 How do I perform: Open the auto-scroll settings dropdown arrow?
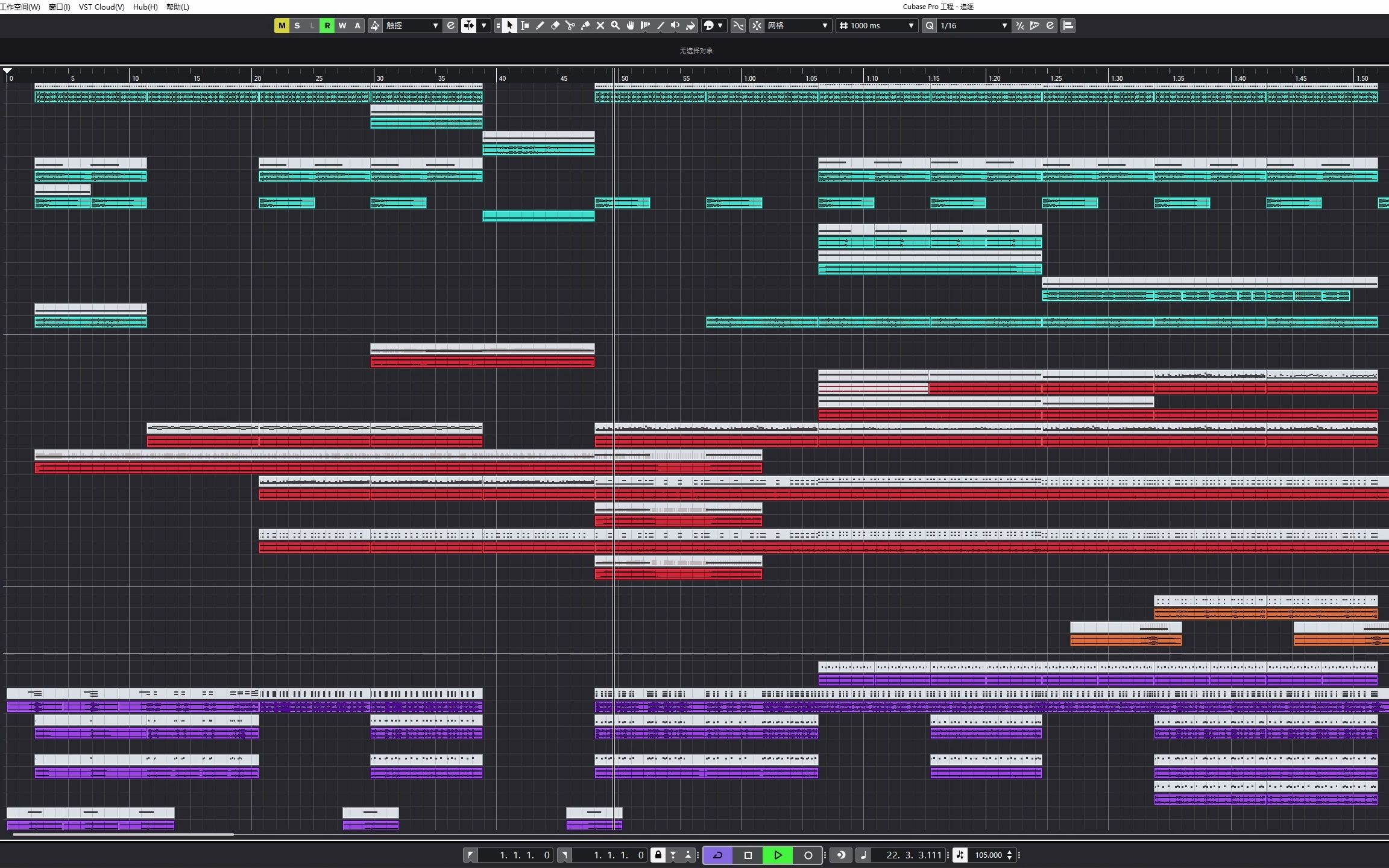click(x=483, y=25)
